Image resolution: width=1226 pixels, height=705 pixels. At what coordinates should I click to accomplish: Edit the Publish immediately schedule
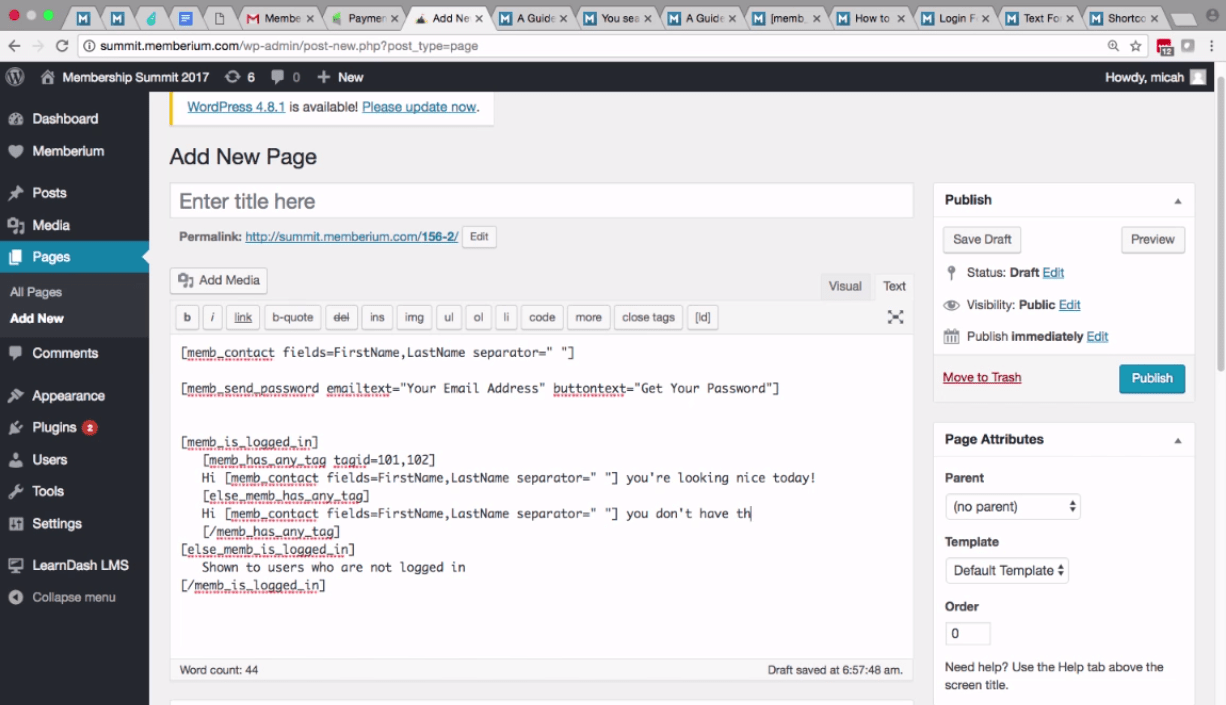1097,337
